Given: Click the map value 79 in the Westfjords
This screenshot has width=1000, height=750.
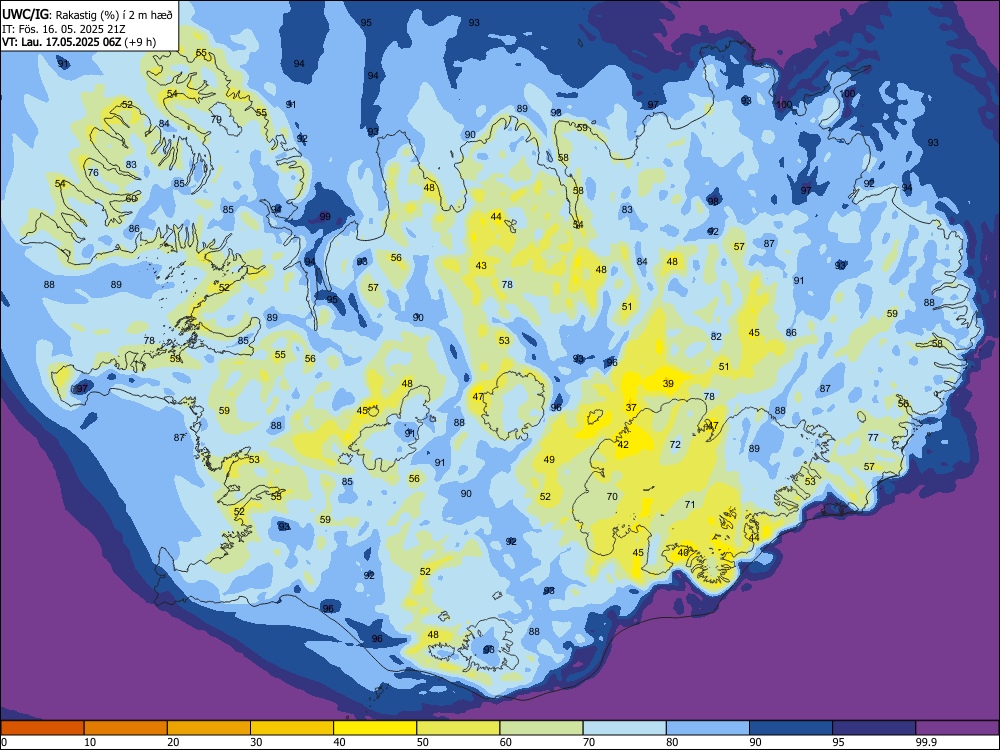Looking at the screenshot, I should (216, 119).
